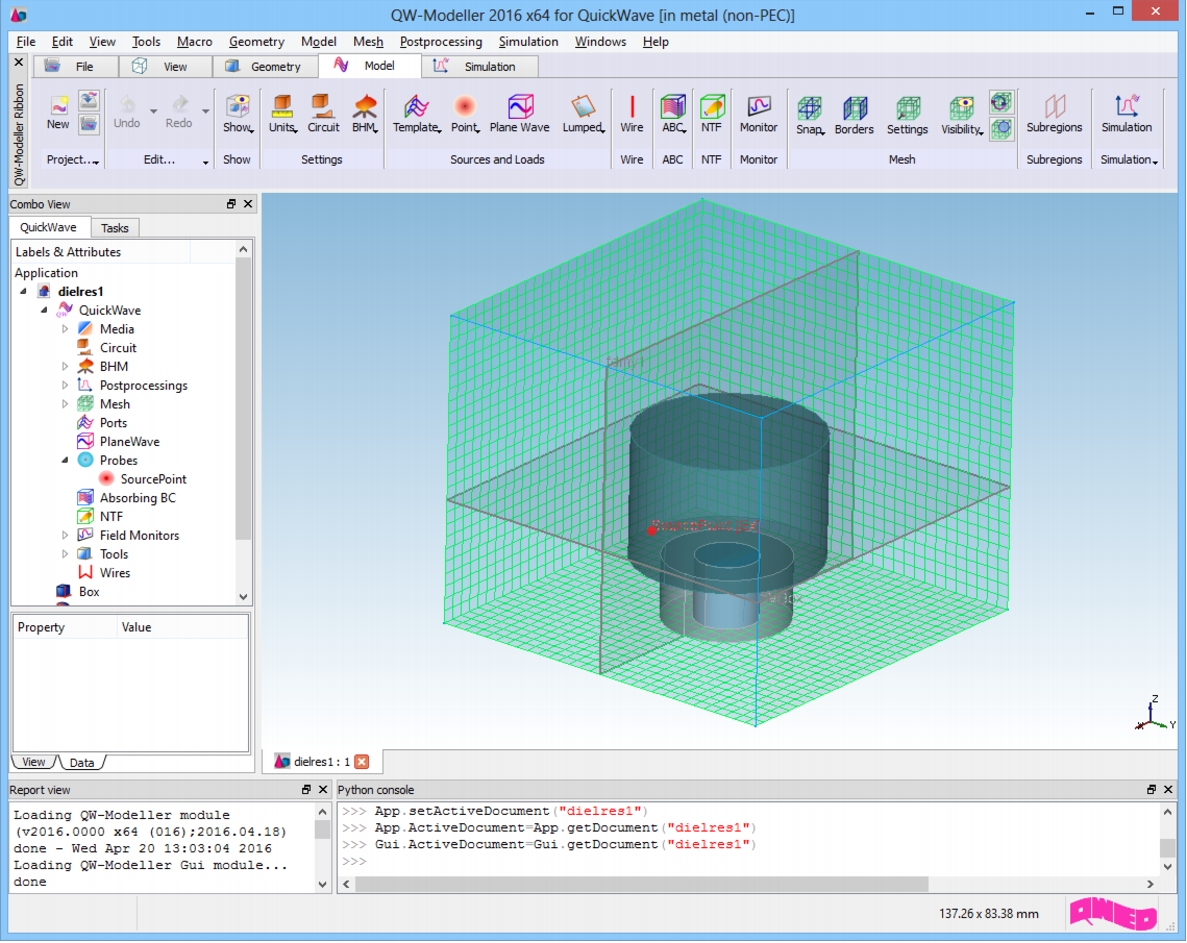Open the Undo history dropdown arrow

tap(154, 111)
